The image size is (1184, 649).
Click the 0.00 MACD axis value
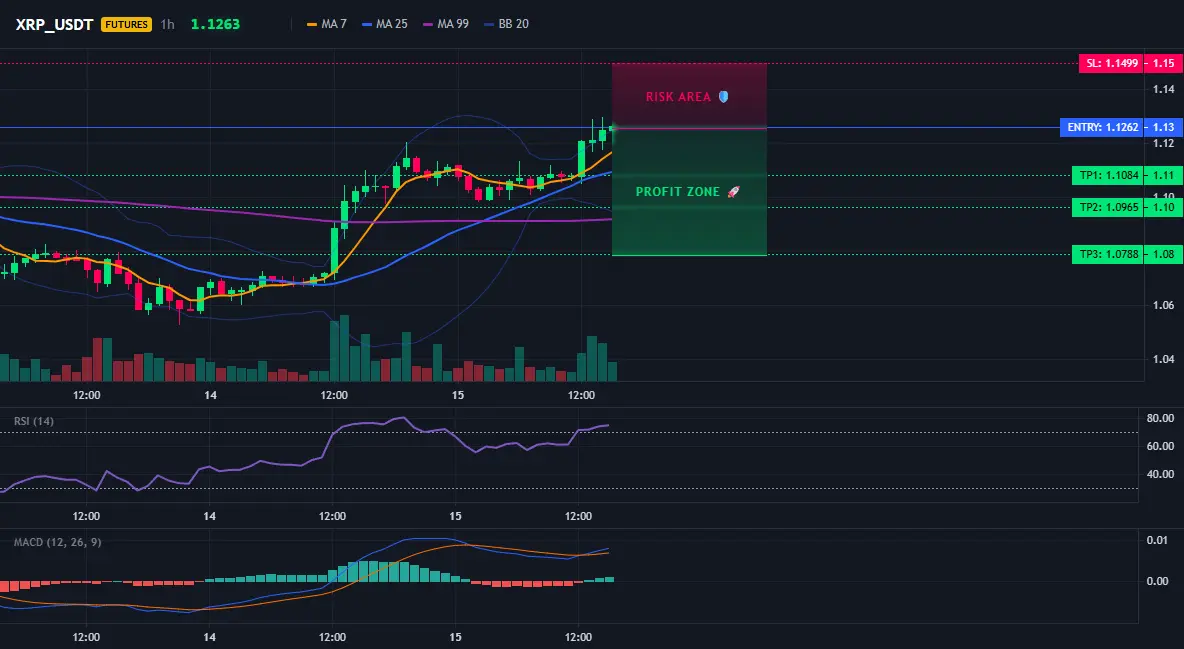point(1158,581)
